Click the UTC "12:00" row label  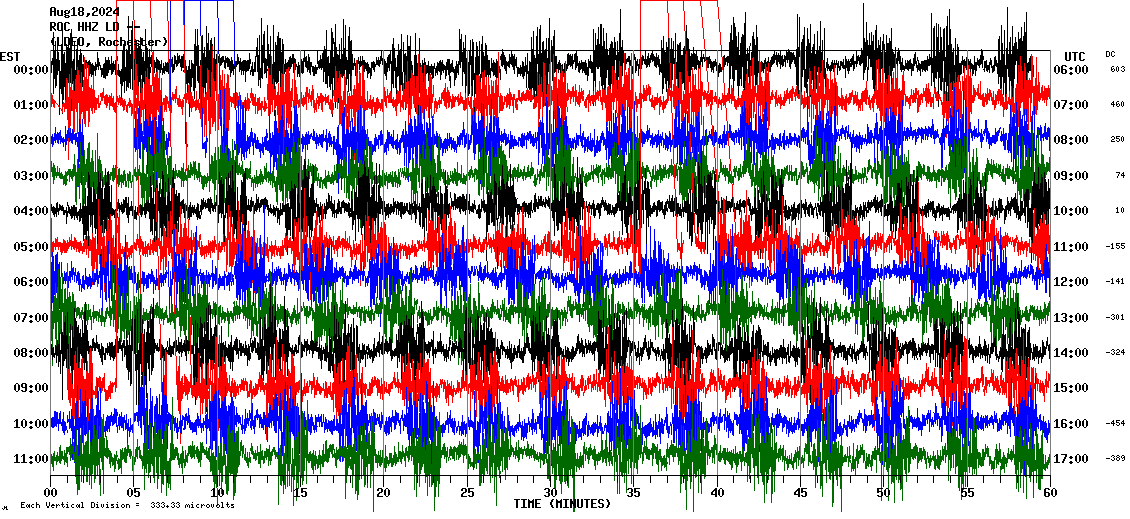1071,282
